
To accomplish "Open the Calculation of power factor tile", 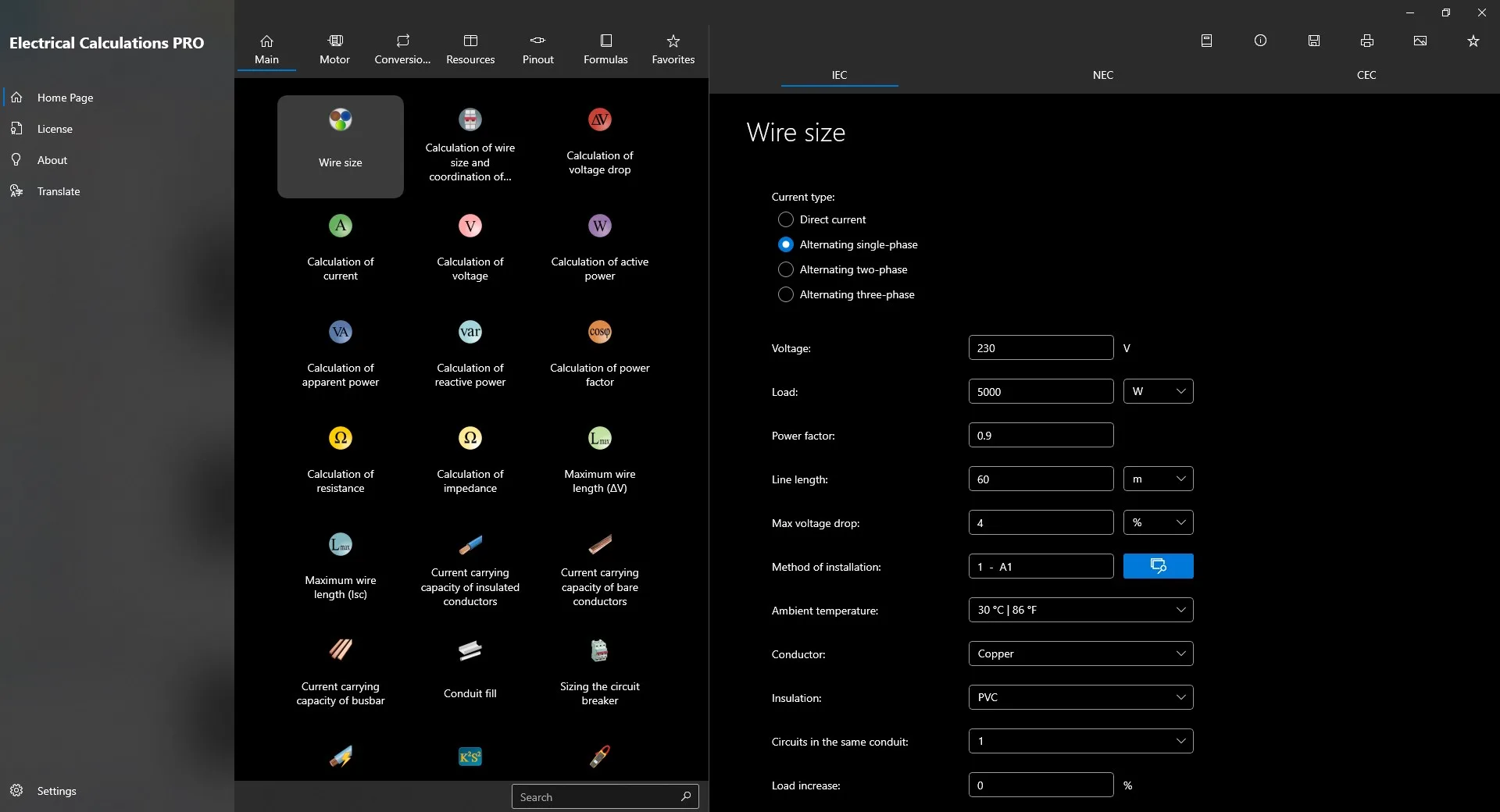I will [x=600, y=359].
